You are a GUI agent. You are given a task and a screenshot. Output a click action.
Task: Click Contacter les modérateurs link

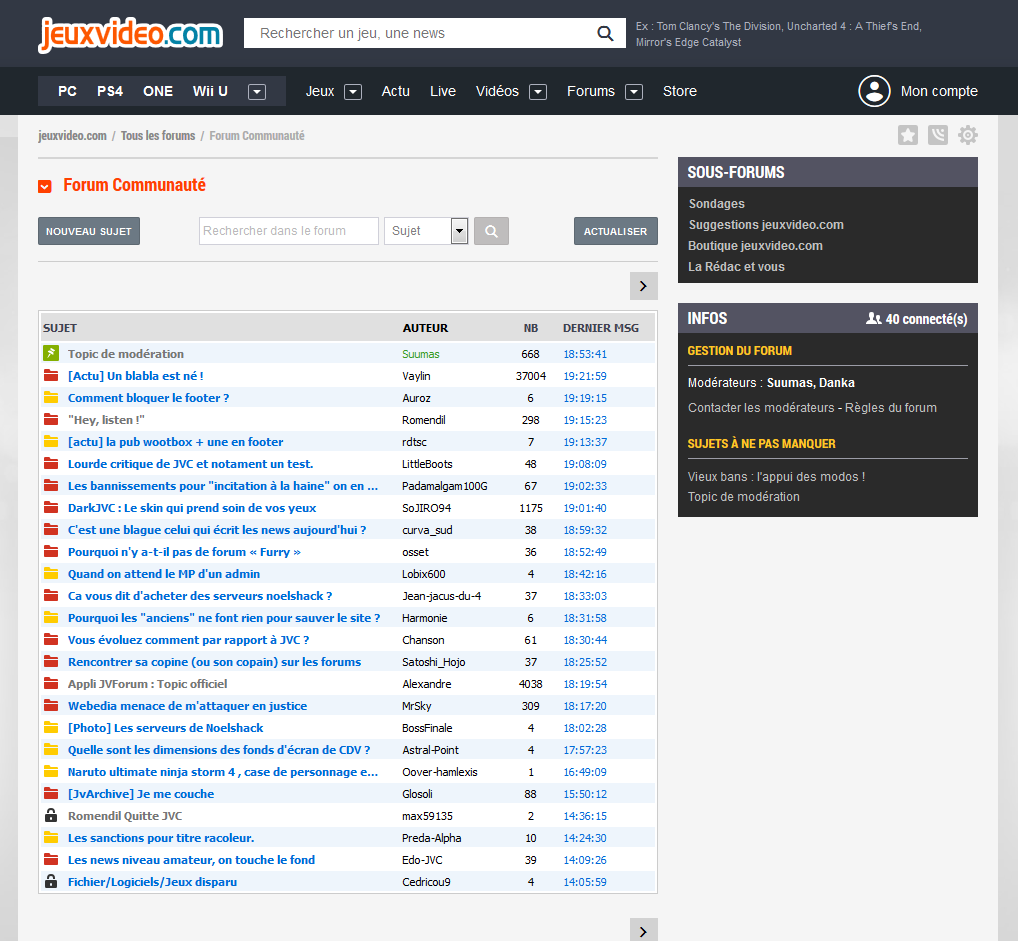(x=761, y=407)
